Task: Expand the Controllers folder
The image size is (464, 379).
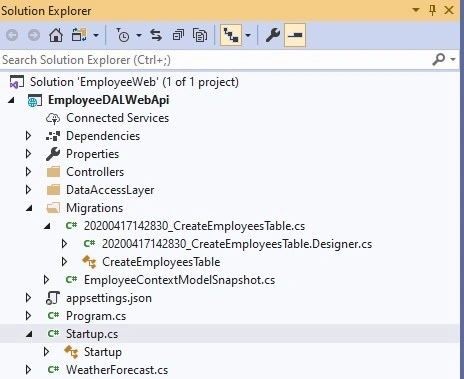Action: (29, 172)
